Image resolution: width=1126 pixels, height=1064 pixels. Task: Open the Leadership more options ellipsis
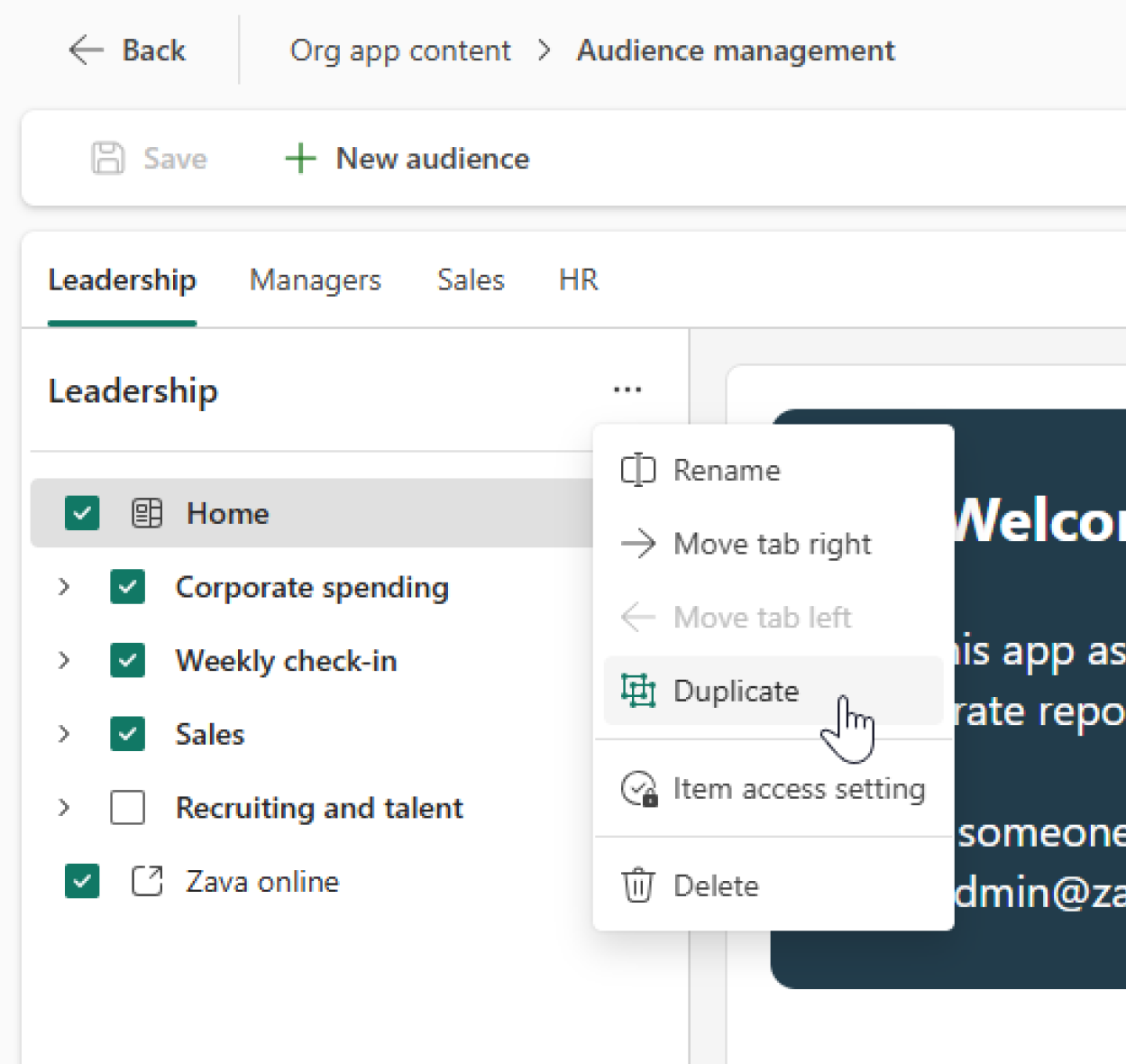pyautogui.click(x=627, y=390)
